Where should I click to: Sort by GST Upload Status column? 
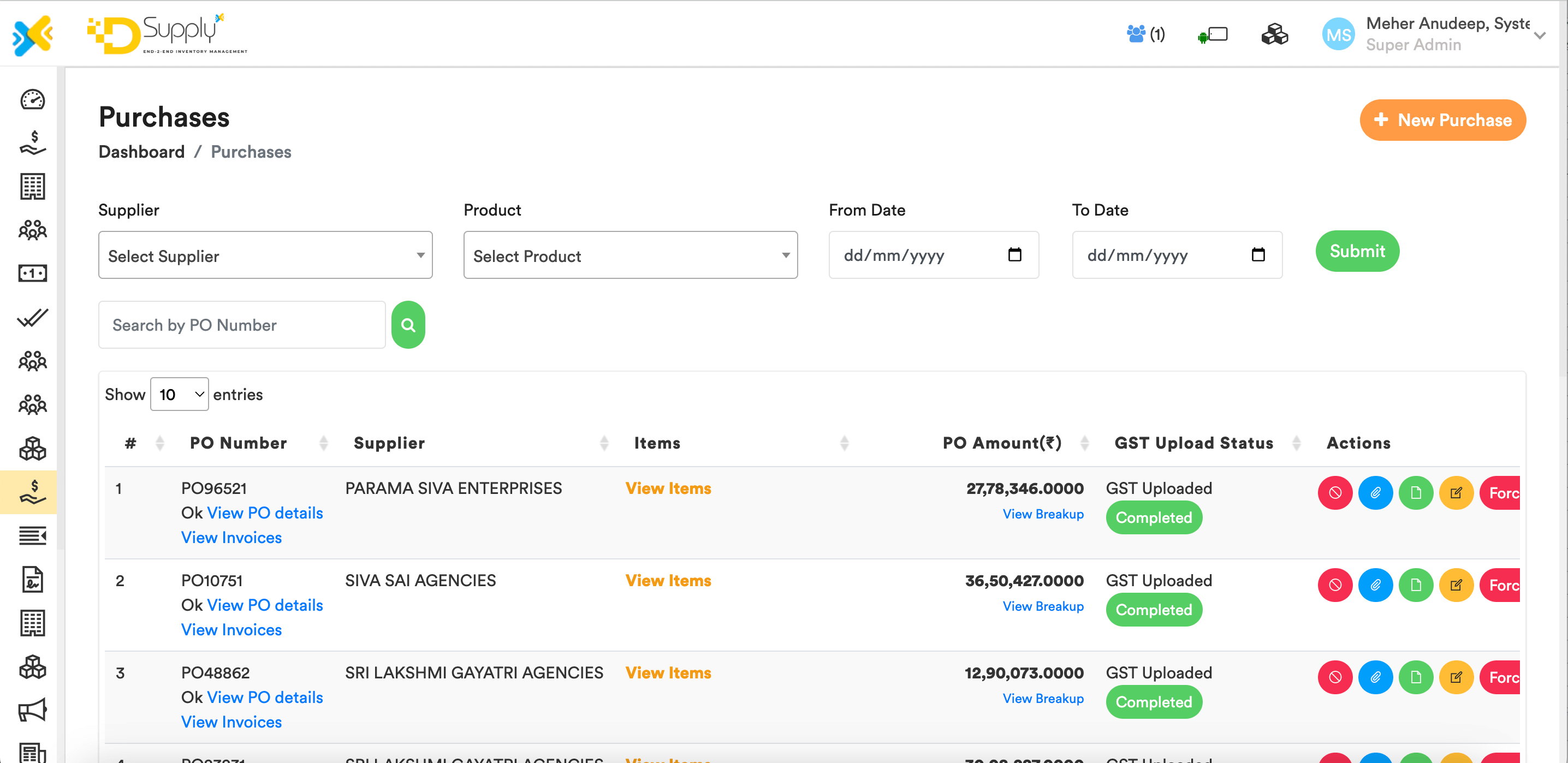[1297, 443]
